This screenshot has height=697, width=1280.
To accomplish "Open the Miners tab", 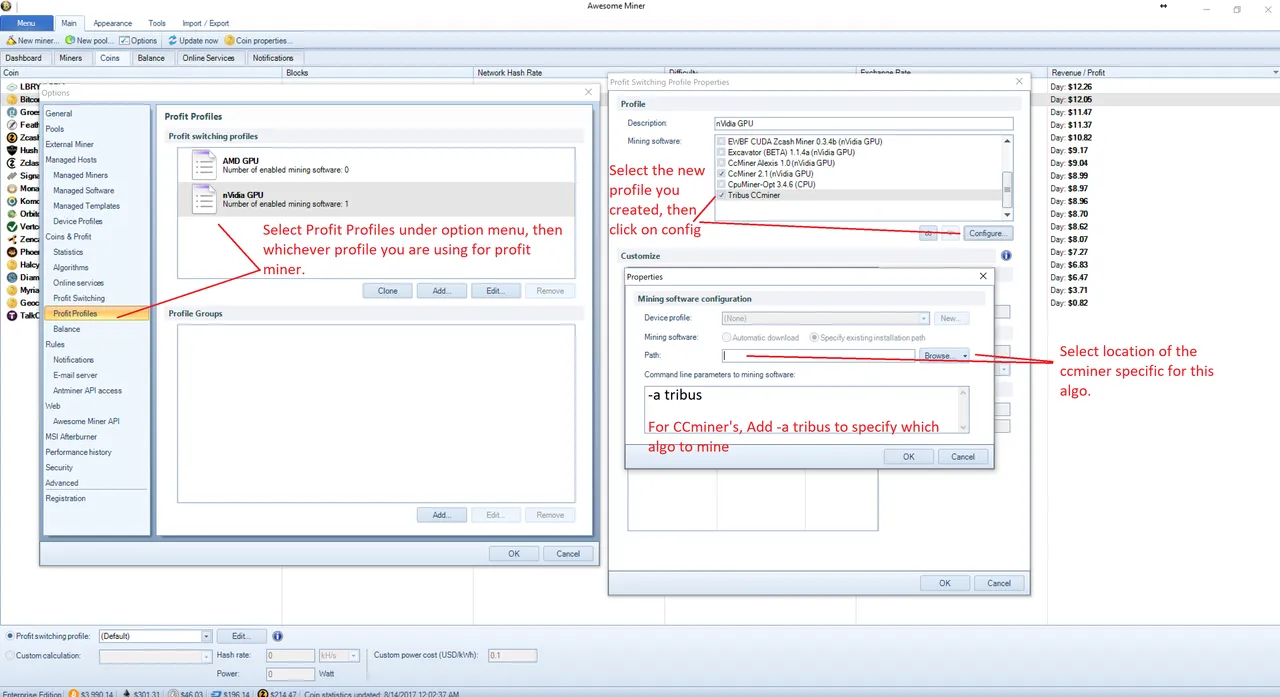I will pyautogui.click(x=71, y=58).
